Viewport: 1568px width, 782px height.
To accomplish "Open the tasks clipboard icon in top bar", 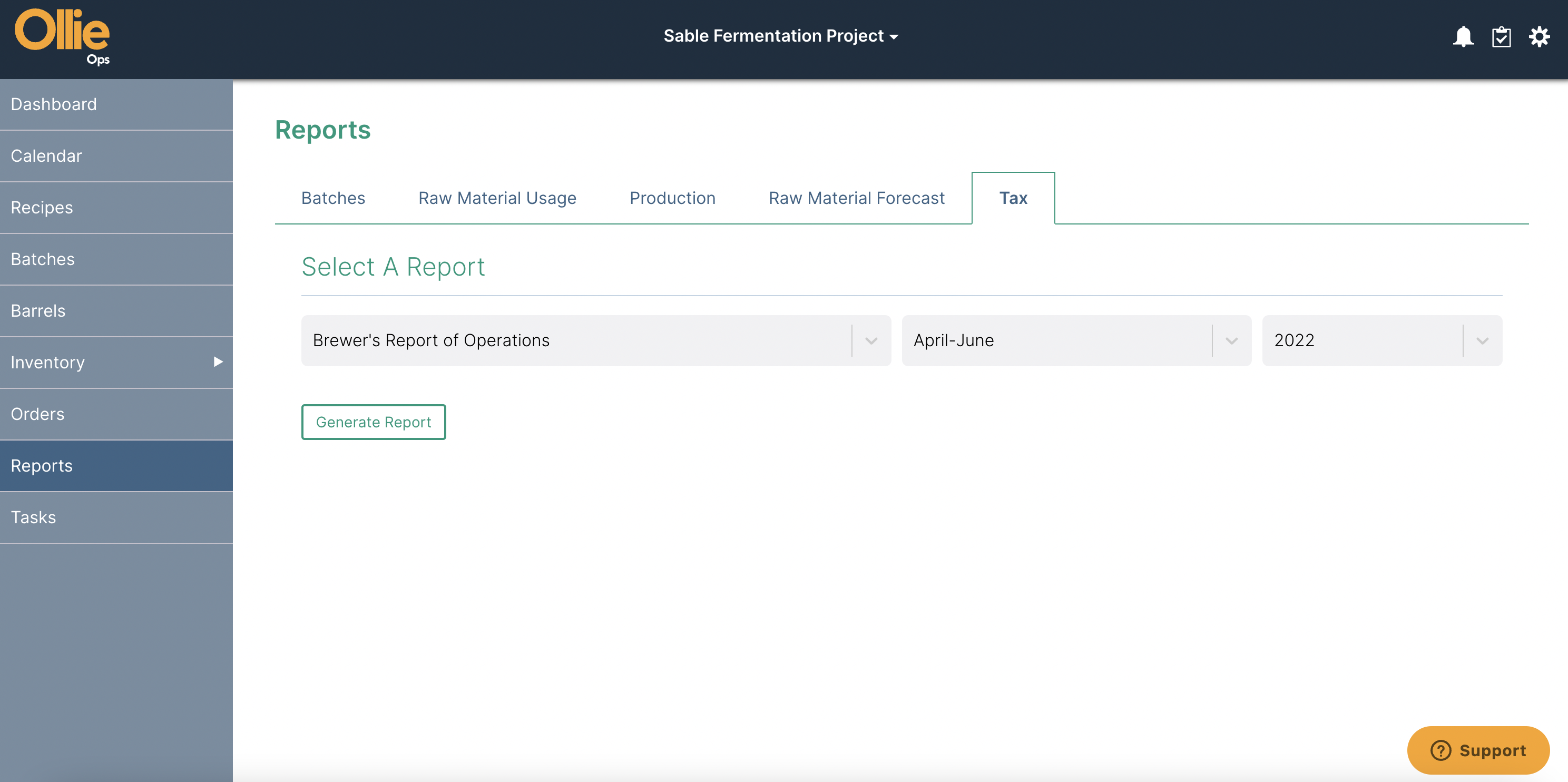I will 1502,36.
